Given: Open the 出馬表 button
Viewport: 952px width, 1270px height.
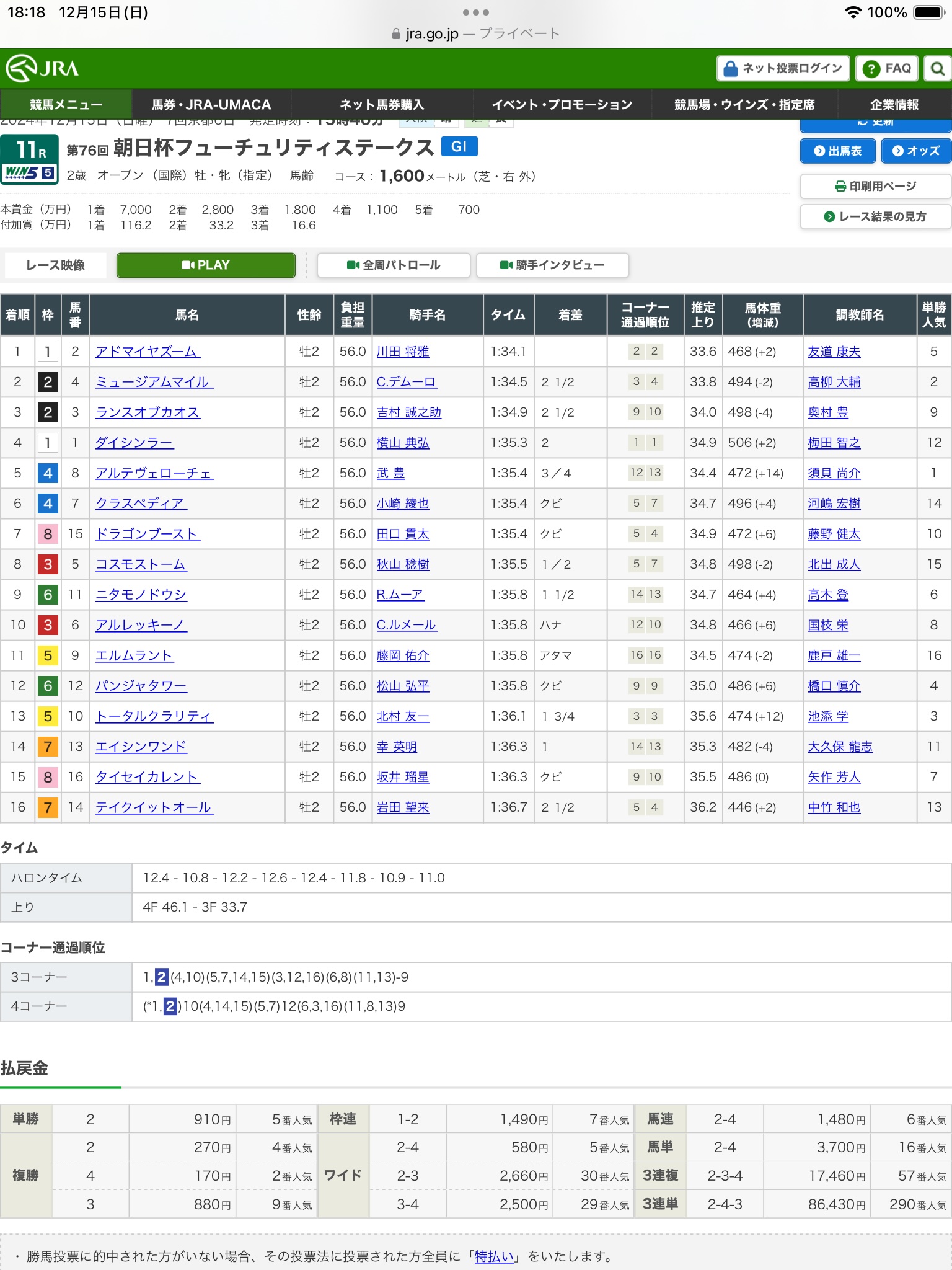Looking at the screenshot, I should (x=837, y=151).
